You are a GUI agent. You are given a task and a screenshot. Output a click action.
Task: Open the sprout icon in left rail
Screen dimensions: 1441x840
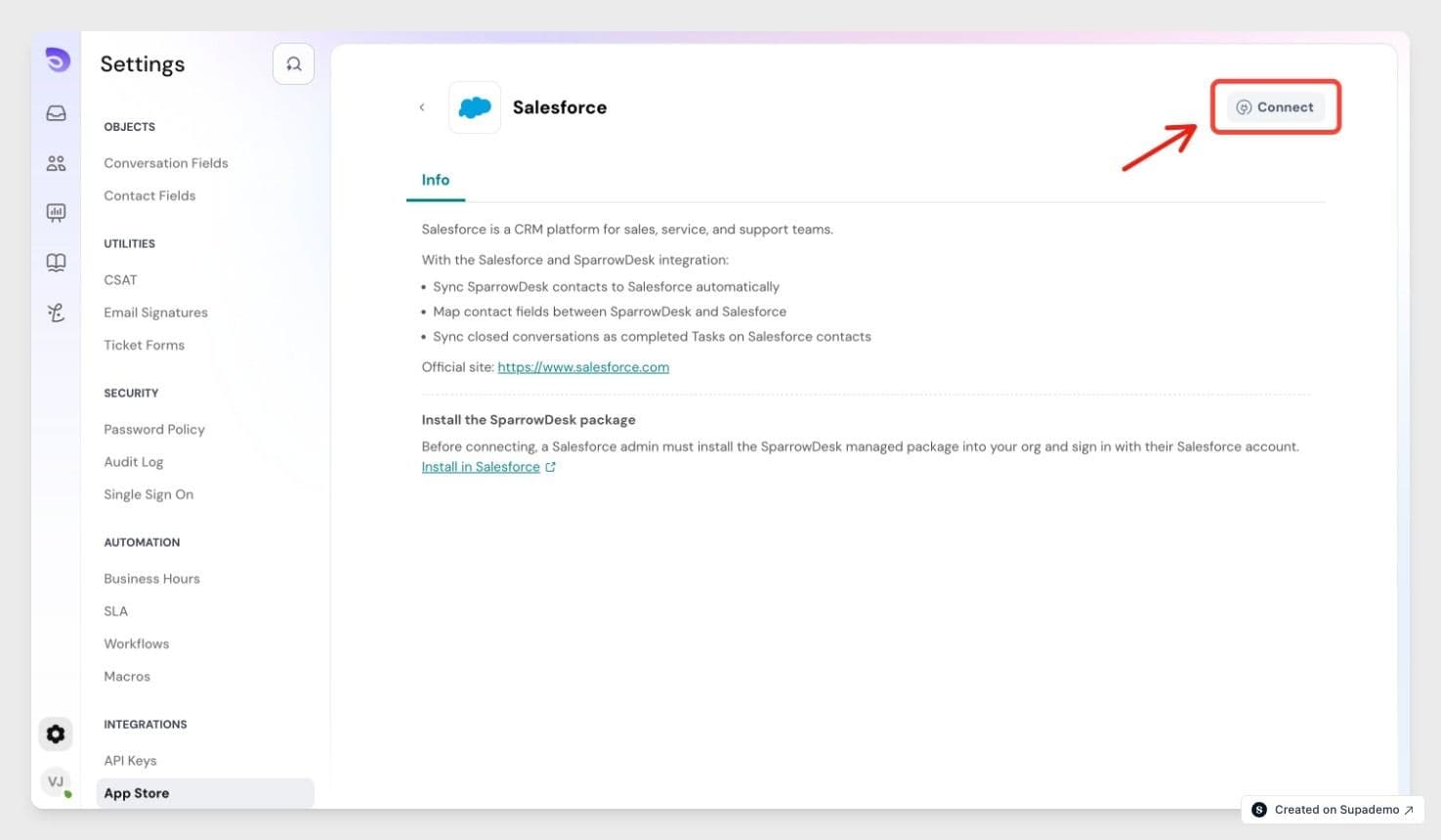[x=57, y=313]
